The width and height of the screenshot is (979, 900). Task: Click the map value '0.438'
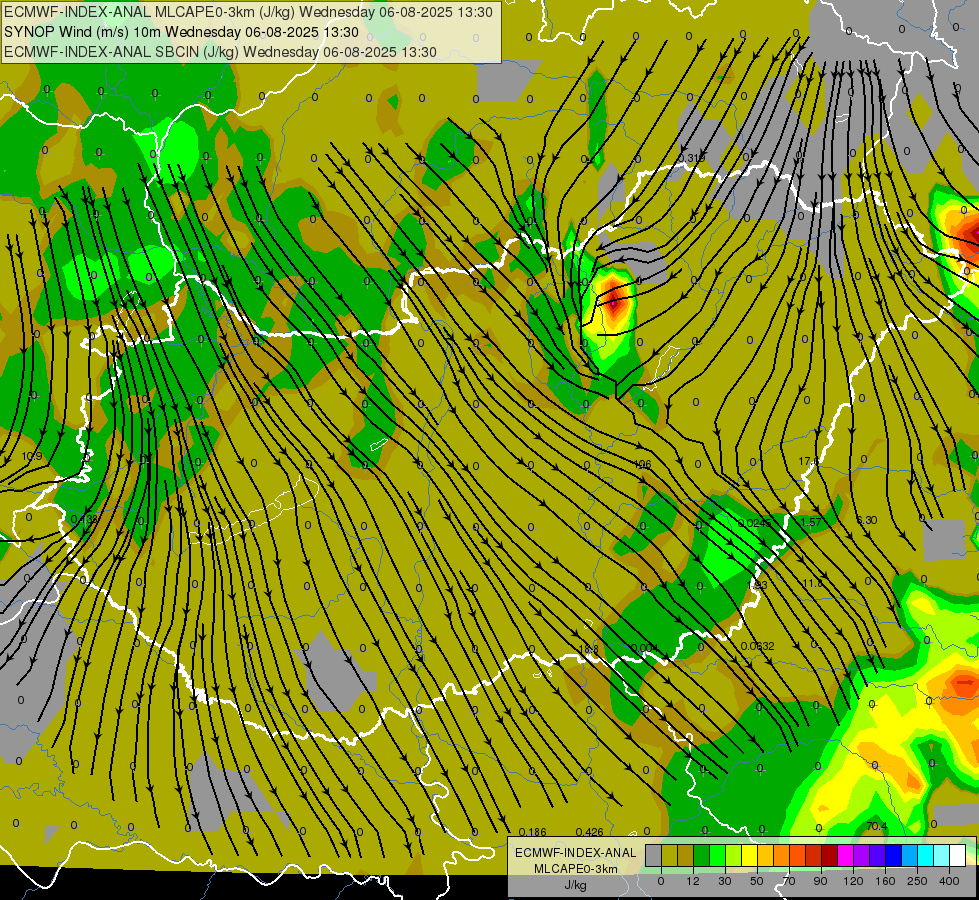pyautogui.click(x=84, y=518)
